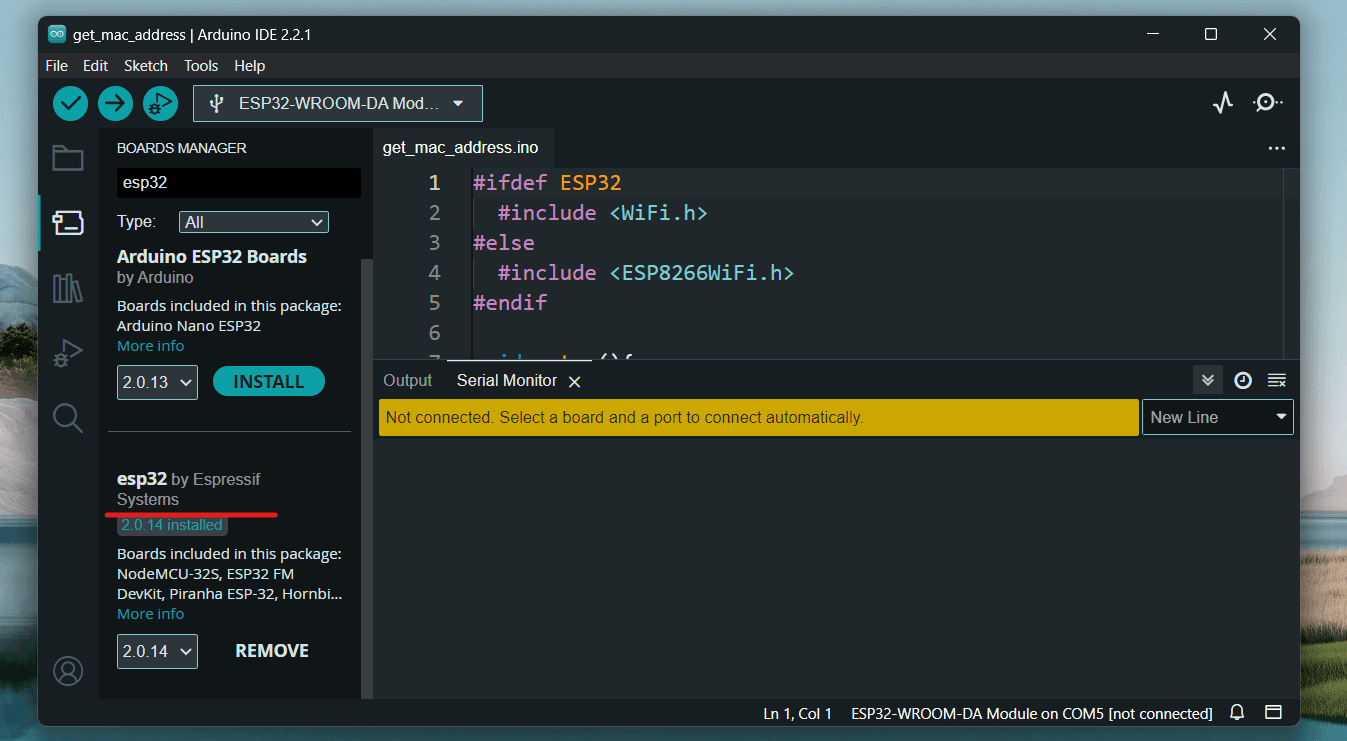
Task: Start Debugging with the toolbar play-bug button
Action: coord(160,103)
